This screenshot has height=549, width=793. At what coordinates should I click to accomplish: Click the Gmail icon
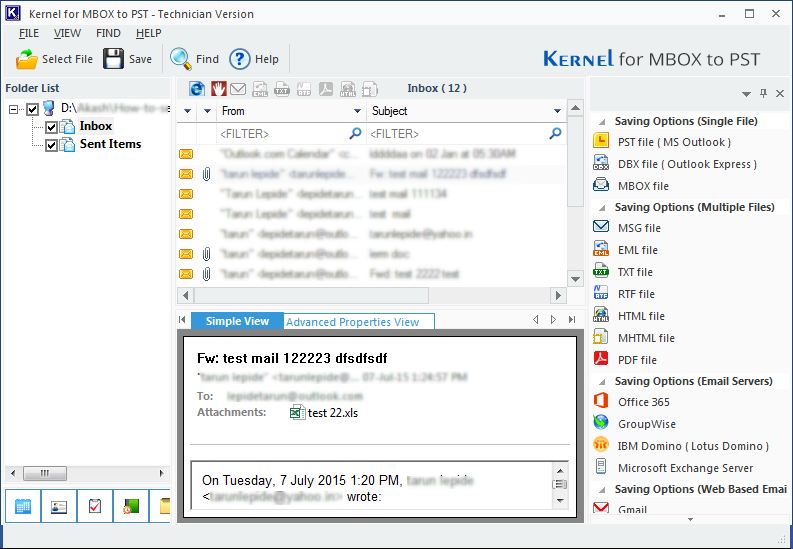click(601, 507)
